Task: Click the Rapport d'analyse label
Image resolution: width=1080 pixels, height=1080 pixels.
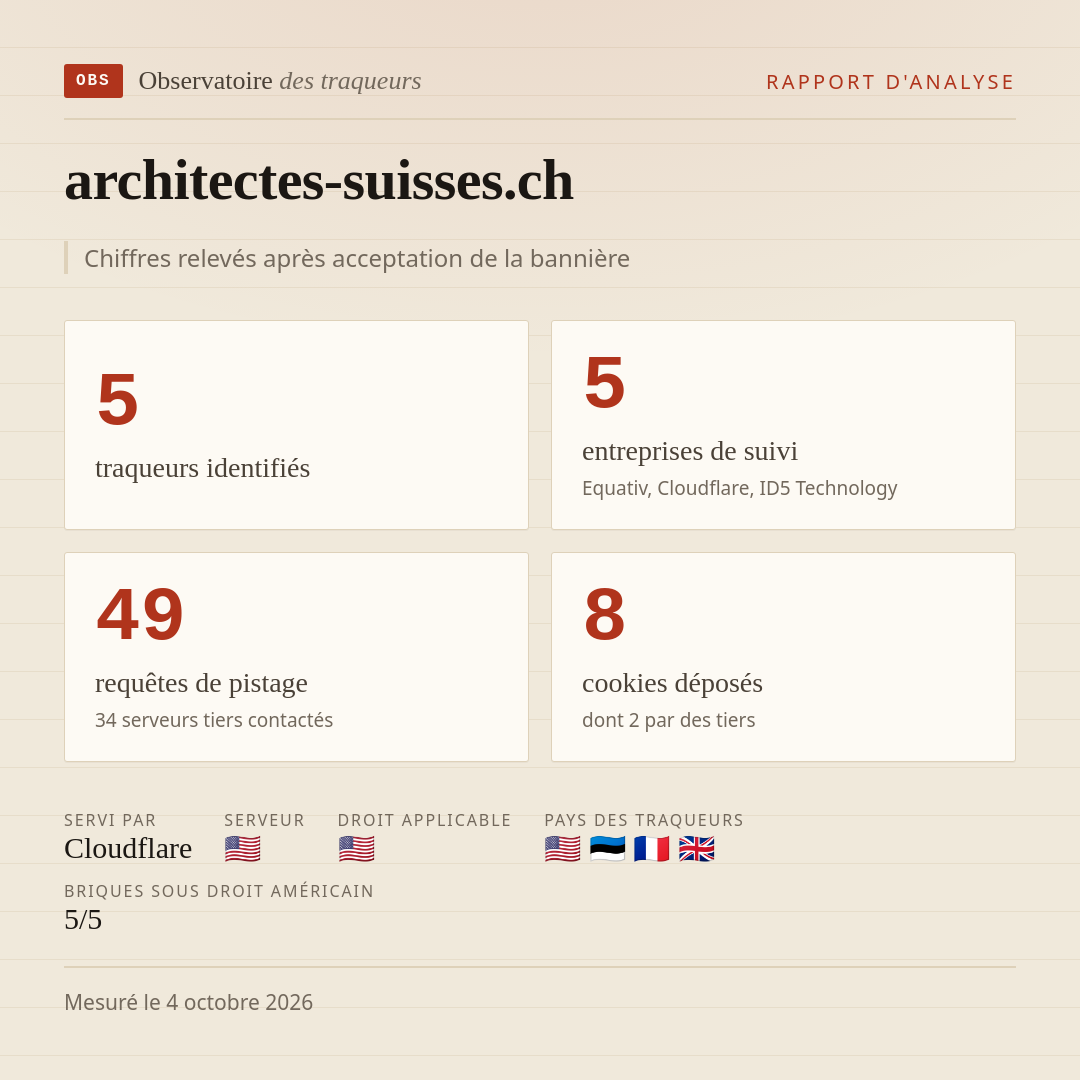Action: [891, 82]
